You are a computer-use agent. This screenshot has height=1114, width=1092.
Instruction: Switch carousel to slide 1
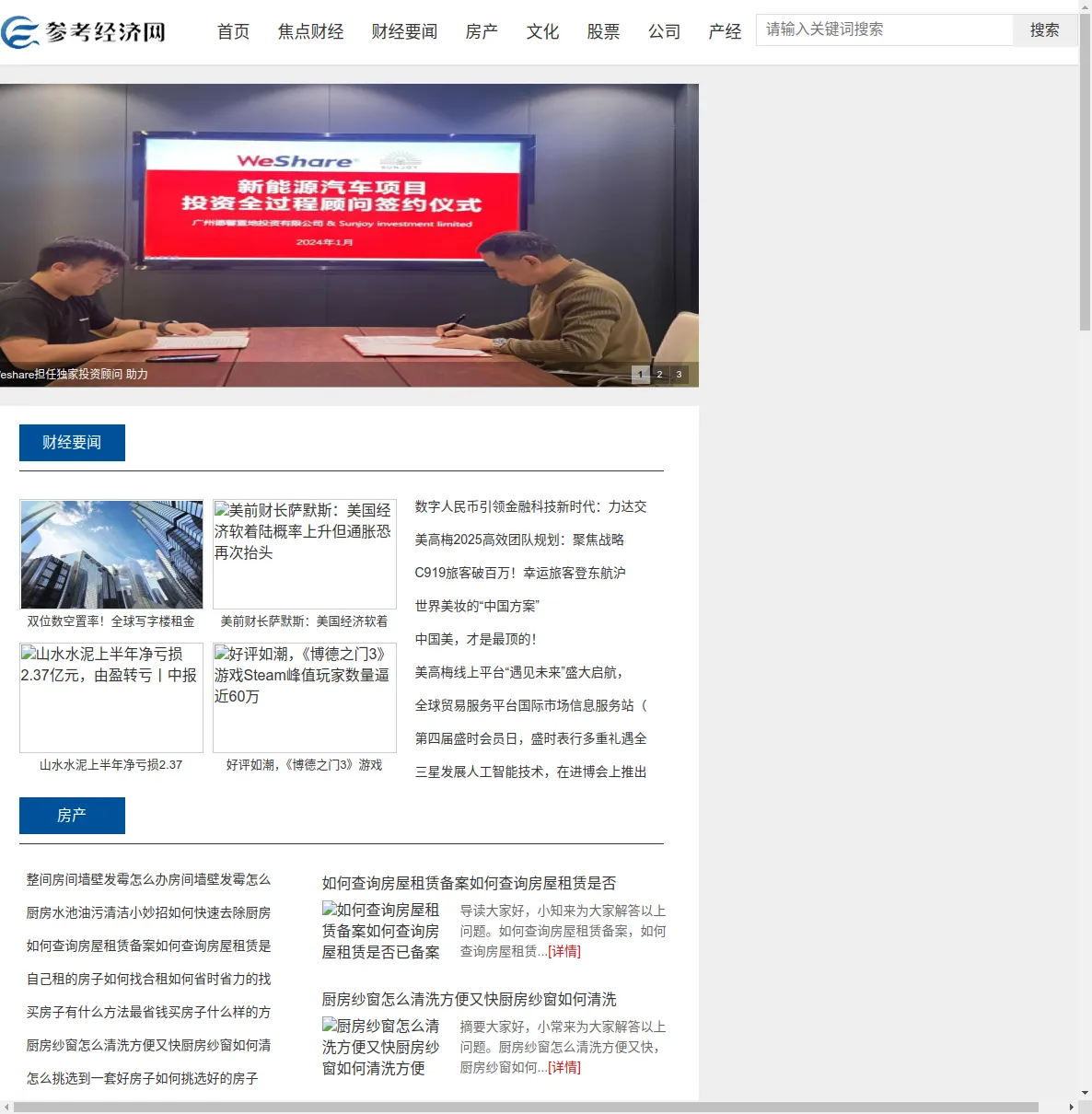click(641, 375)
